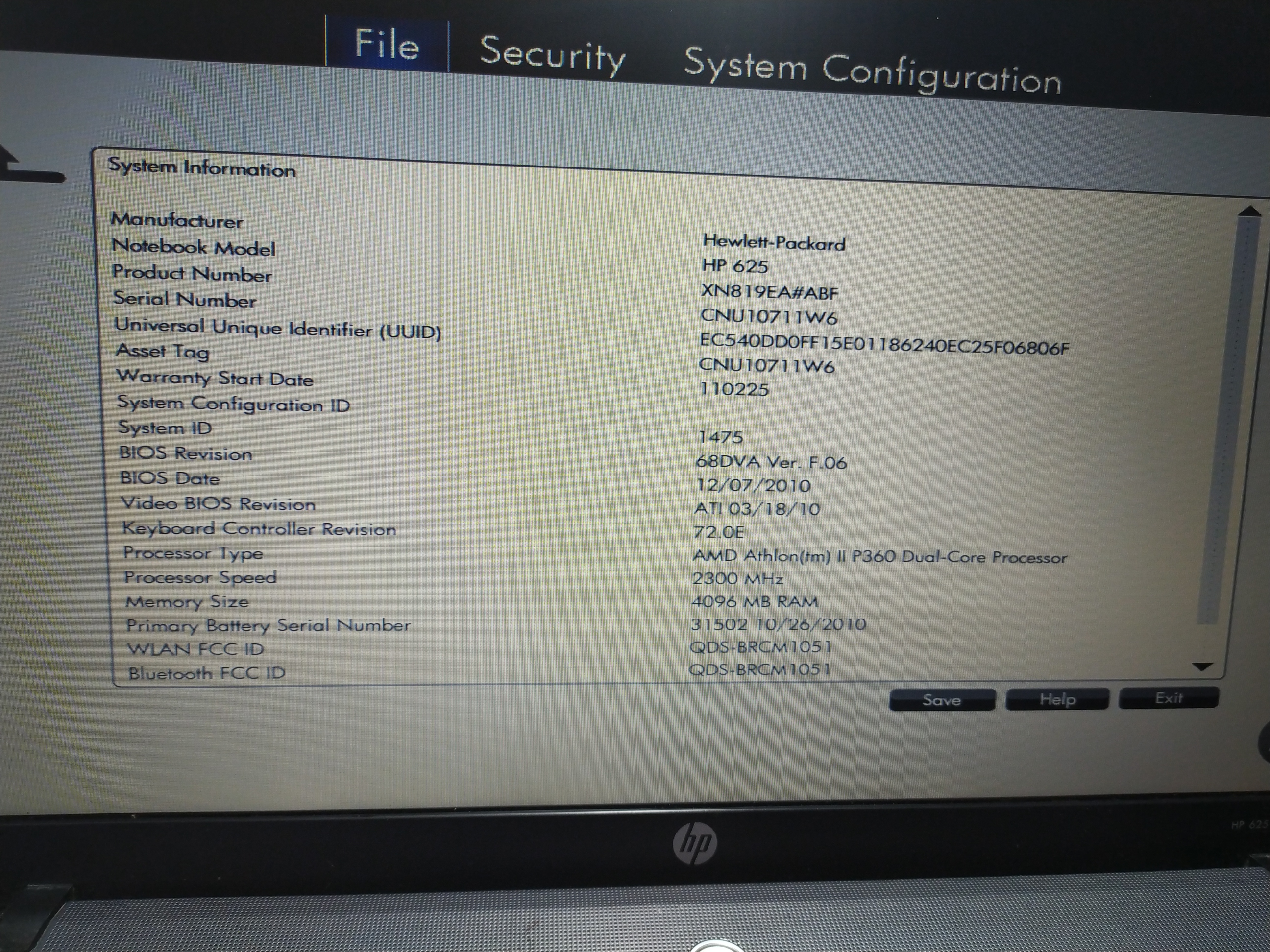The height and width of the screenshot is (952, 1270).
Task: Select the Warranty Start Date label
Action: pos(215,378)
